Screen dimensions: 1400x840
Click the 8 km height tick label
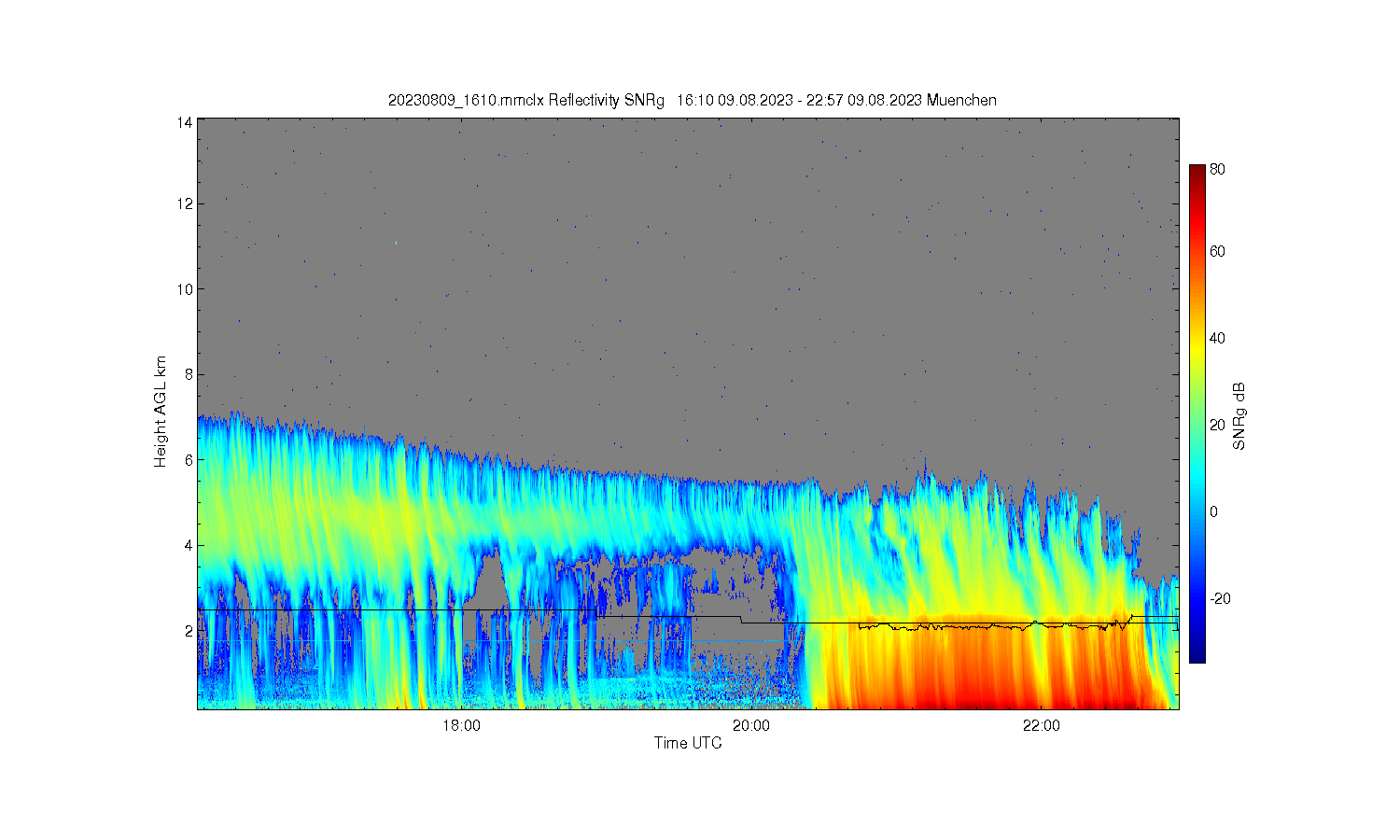pyautogui.click(x=189, y=374)
